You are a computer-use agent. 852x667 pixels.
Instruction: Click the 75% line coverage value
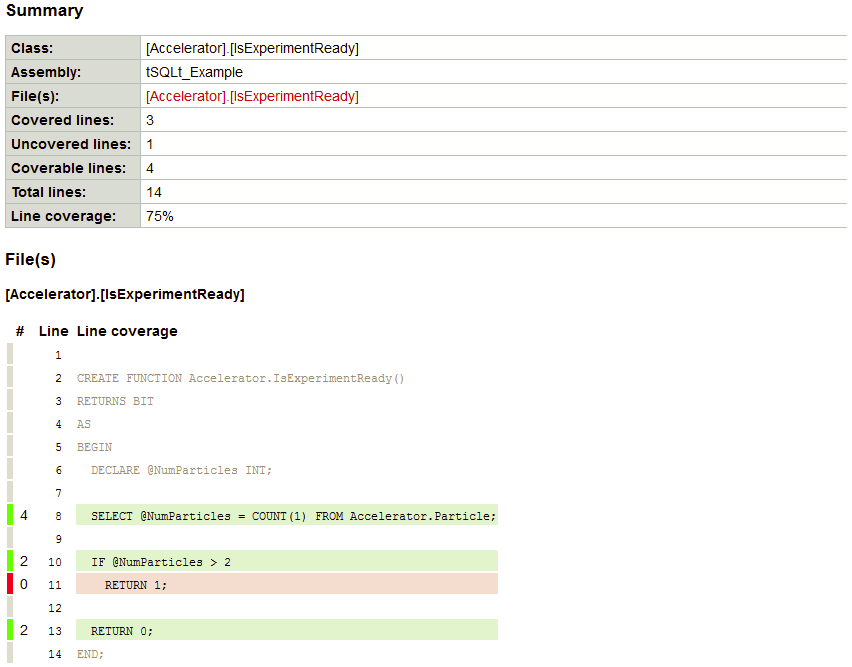click(160, 216)
